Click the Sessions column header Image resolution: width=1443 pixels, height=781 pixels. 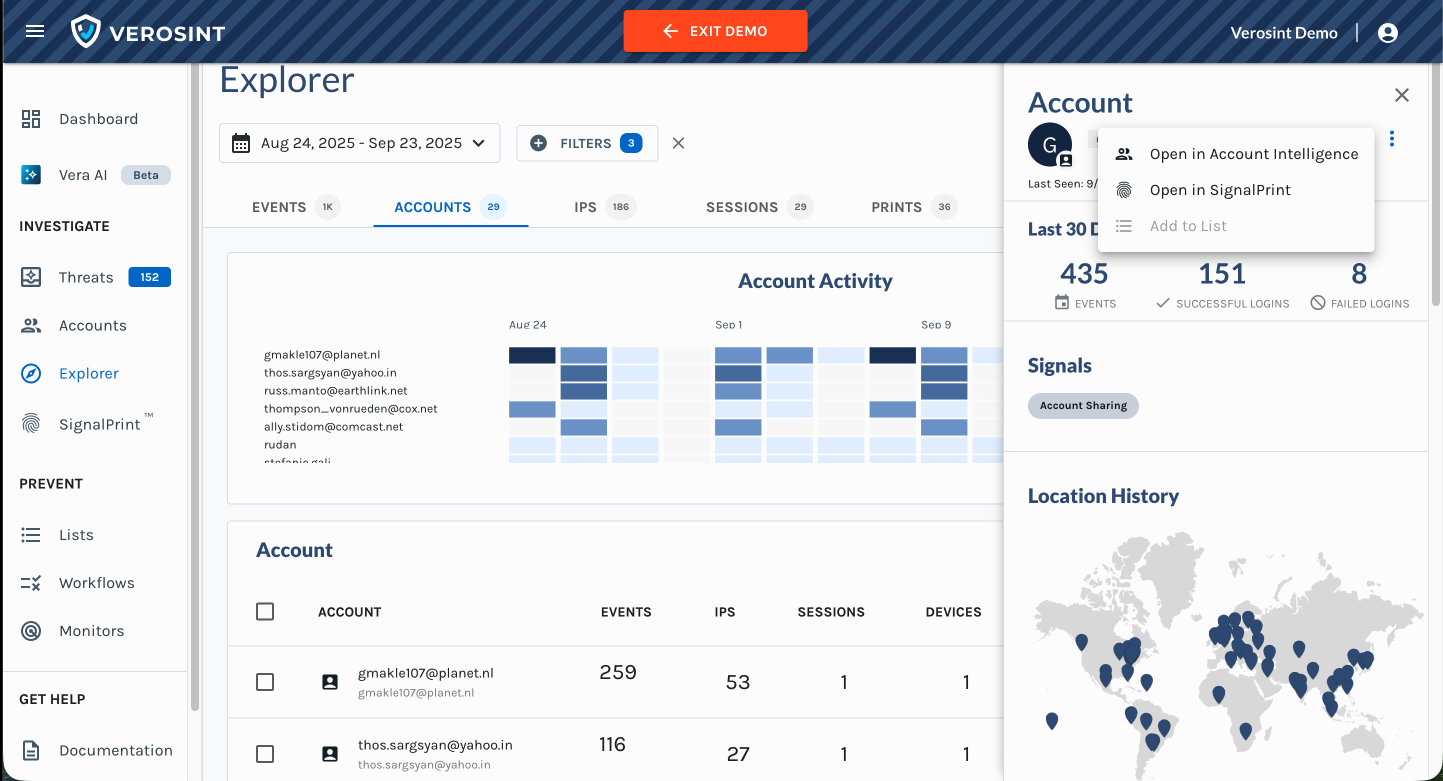pos(831,612)
